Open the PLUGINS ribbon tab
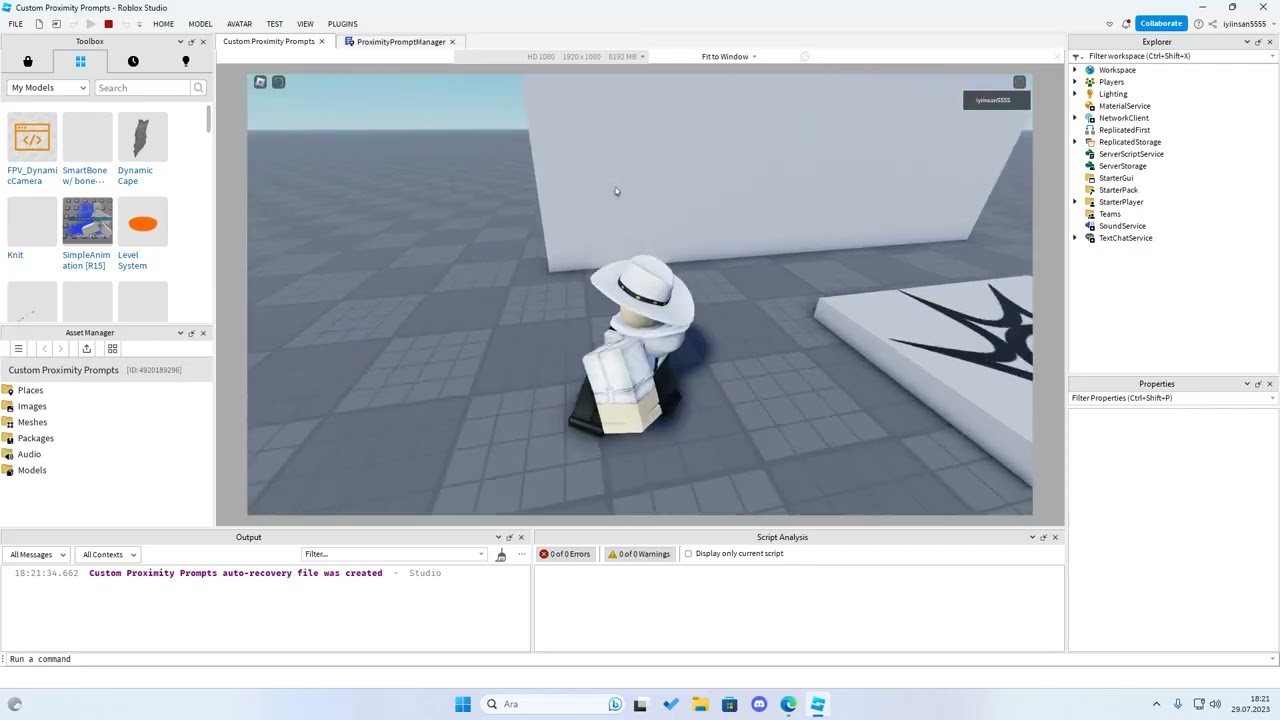Screen dimensions: 1280x720 (x=342, y=24)
